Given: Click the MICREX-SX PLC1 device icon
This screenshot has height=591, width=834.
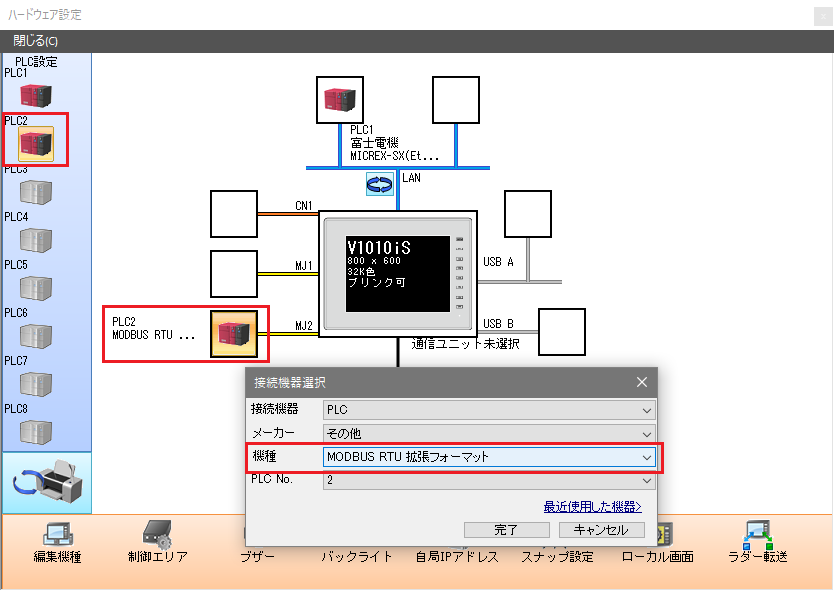Looking at the screenshot, I should 340,99.
